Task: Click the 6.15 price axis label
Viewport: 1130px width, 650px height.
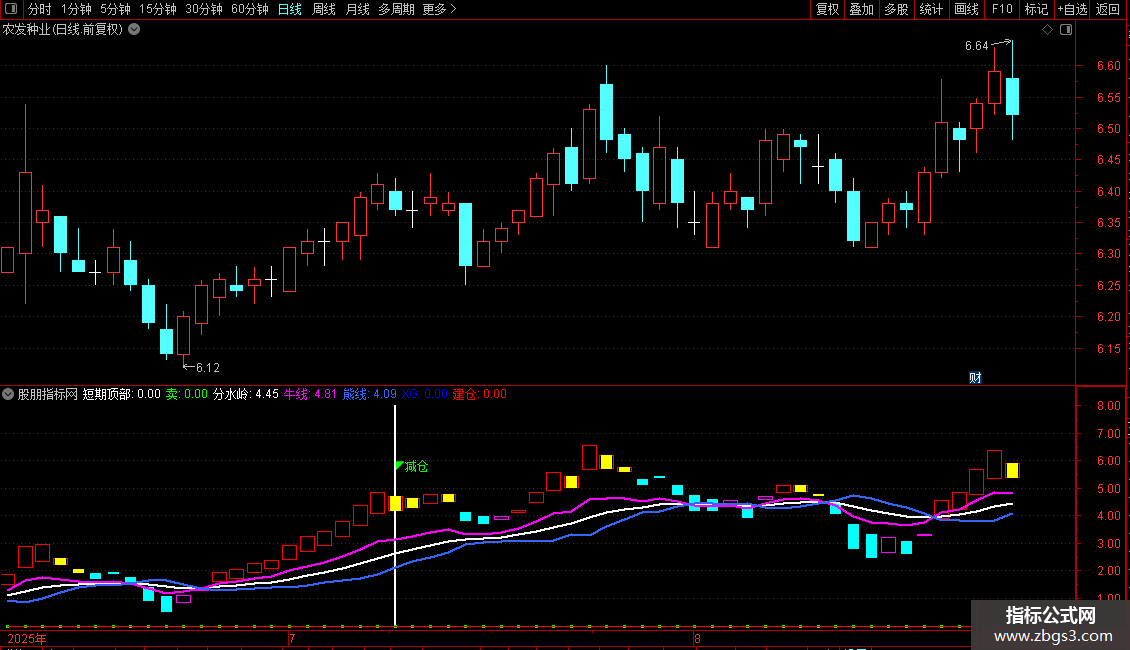Action: pos(1108,348)
